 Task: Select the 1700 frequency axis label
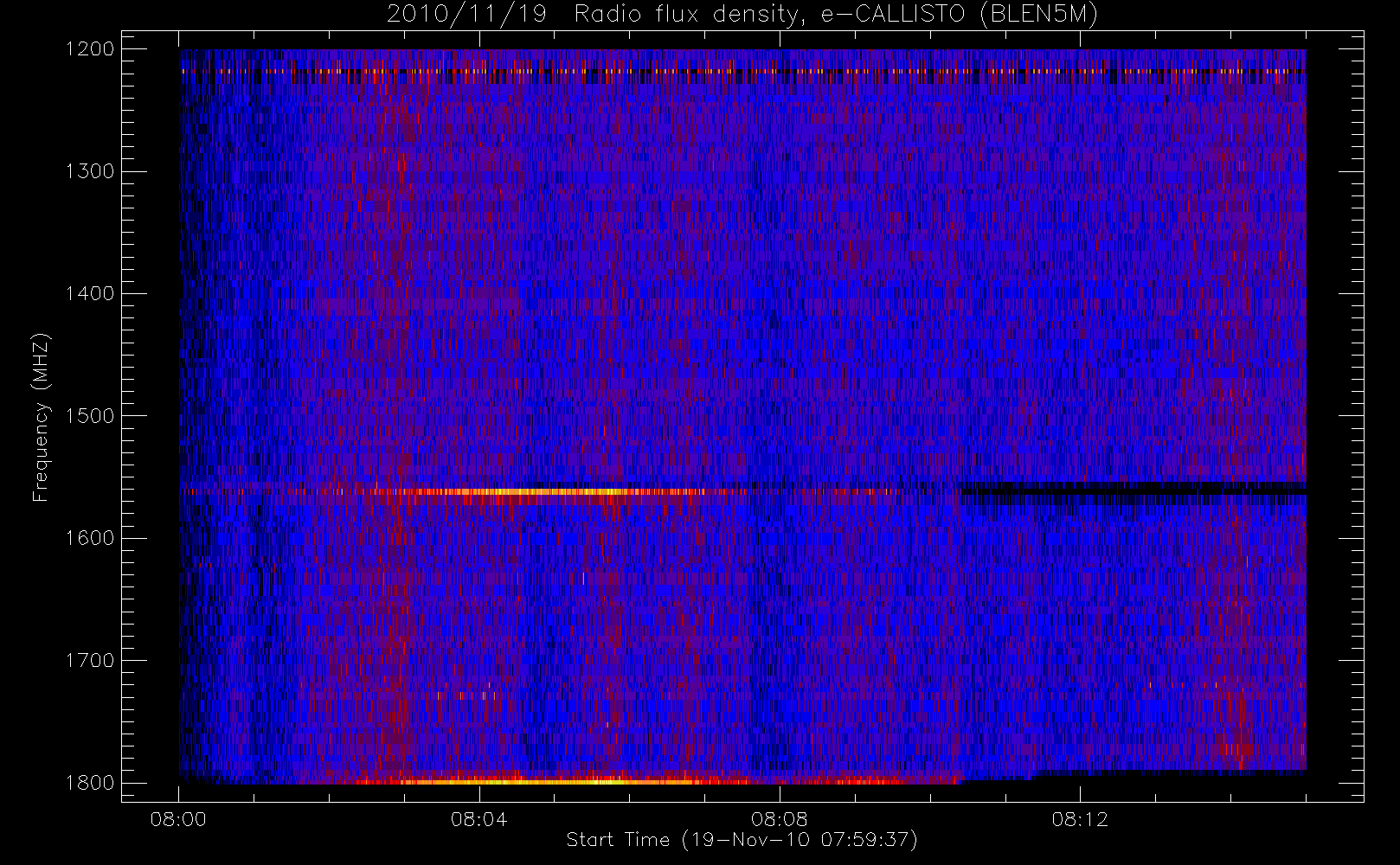(x=90, y=661)
